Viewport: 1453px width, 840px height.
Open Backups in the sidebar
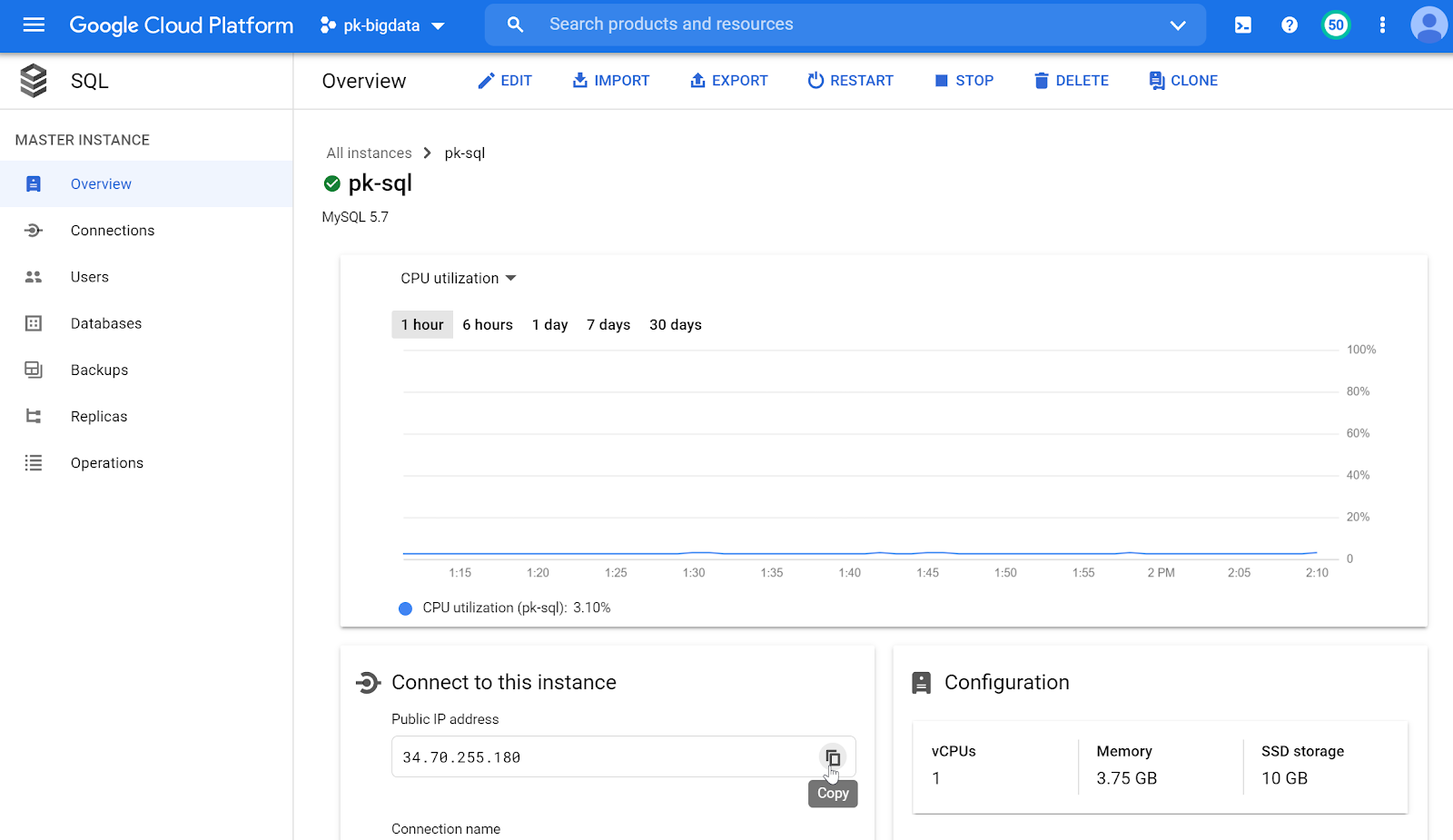click(x=146, y=370)
